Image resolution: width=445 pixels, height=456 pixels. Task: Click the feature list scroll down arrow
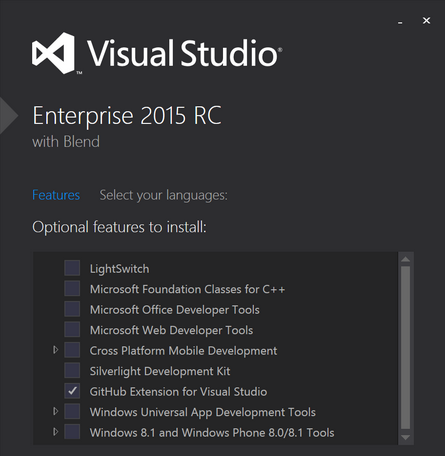click(405, 437)
